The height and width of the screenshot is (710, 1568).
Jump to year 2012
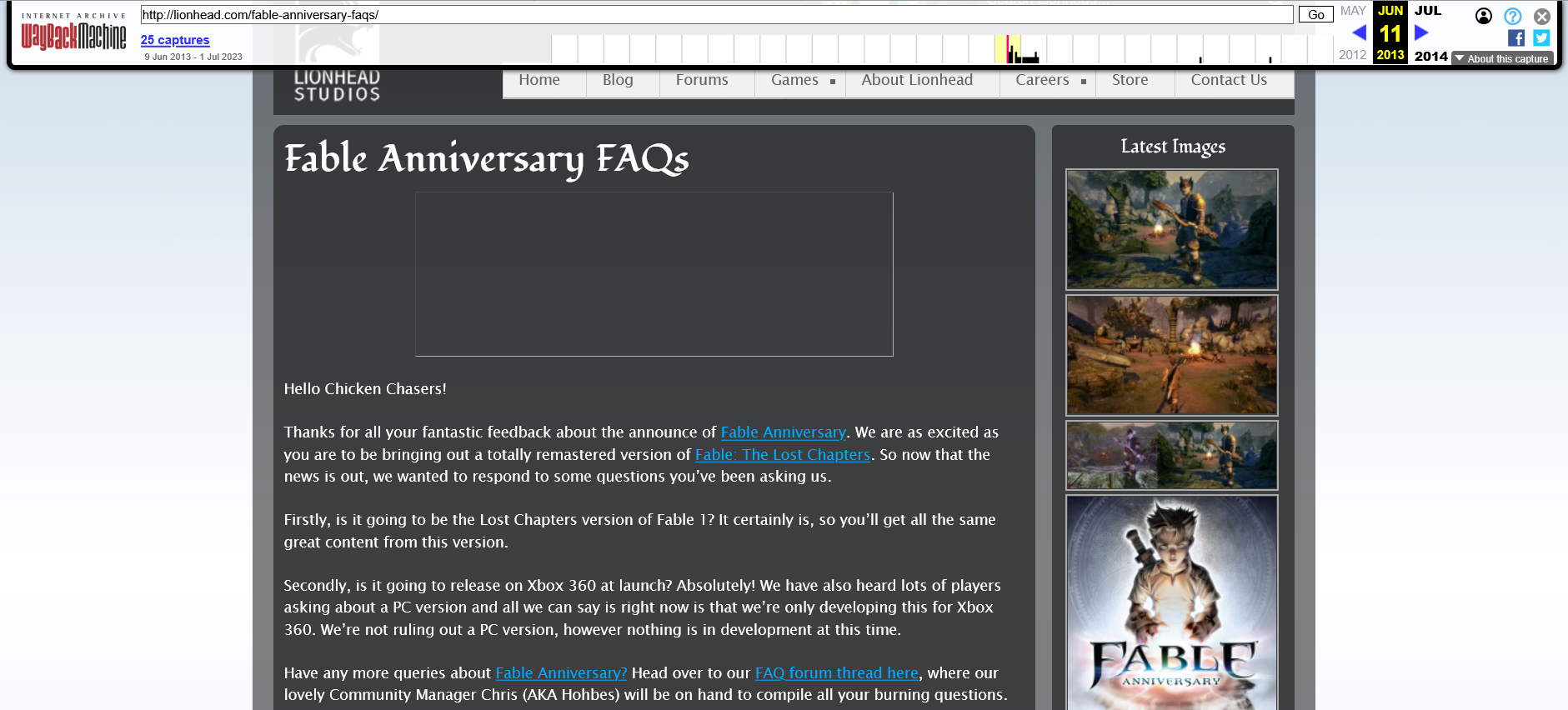(x=1353, y=55)
